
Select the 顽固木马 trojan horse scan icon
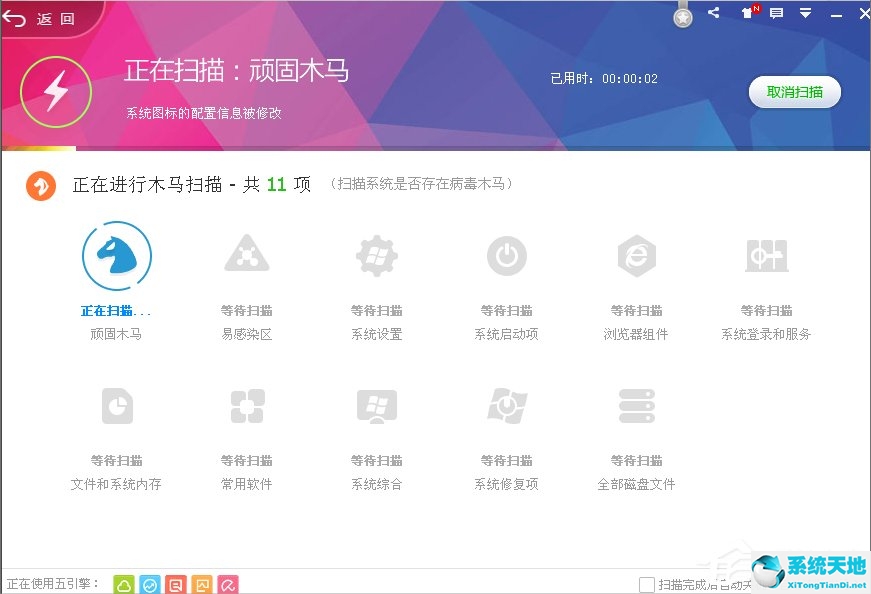point(118,255)
